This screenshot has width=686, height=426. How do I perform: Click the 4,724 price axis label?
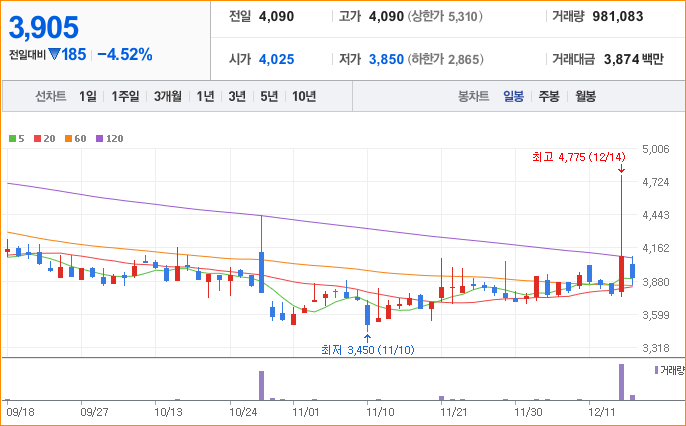656,182
